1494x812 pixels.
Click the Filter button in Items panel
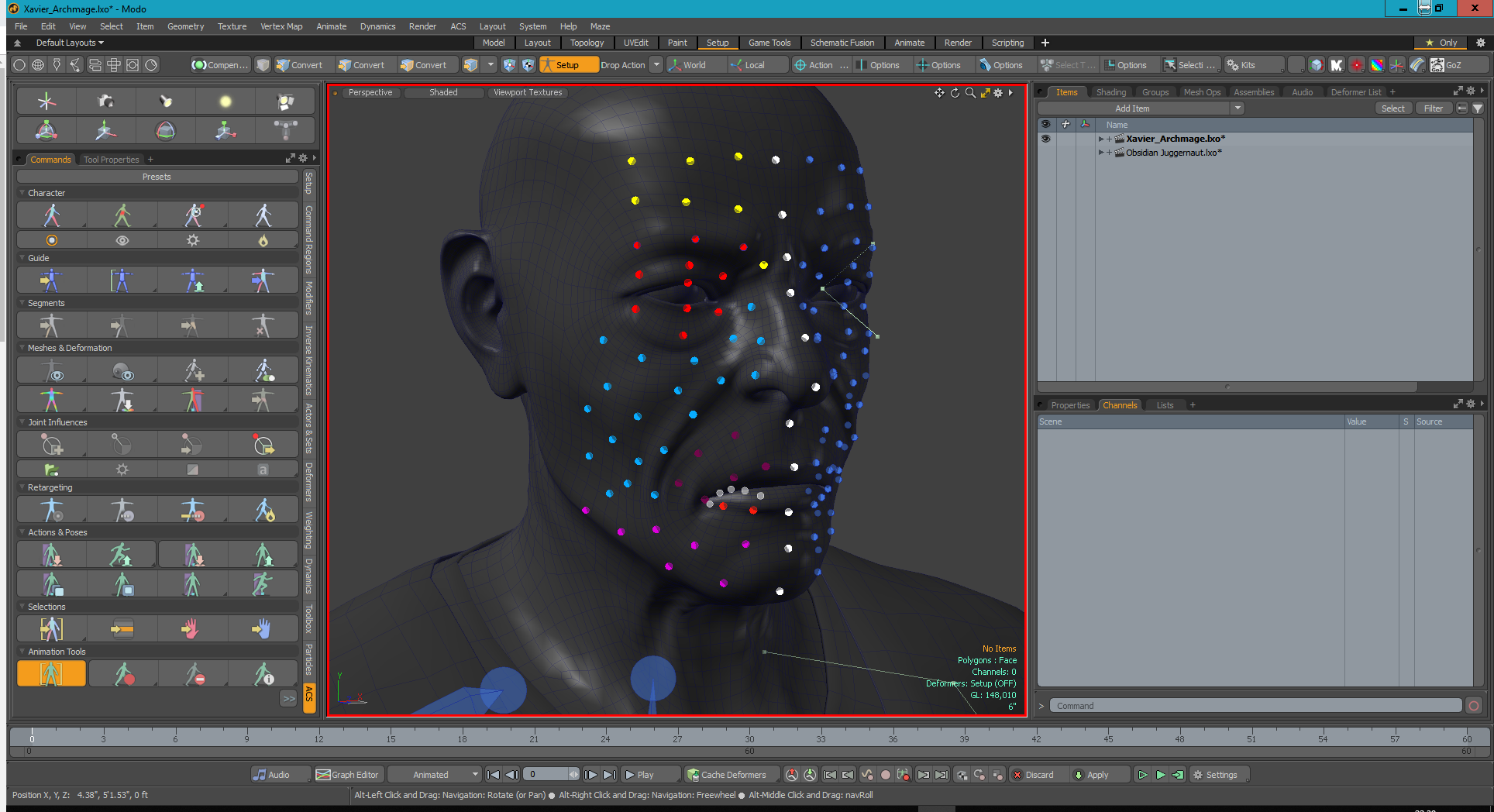pos(1434,108)
